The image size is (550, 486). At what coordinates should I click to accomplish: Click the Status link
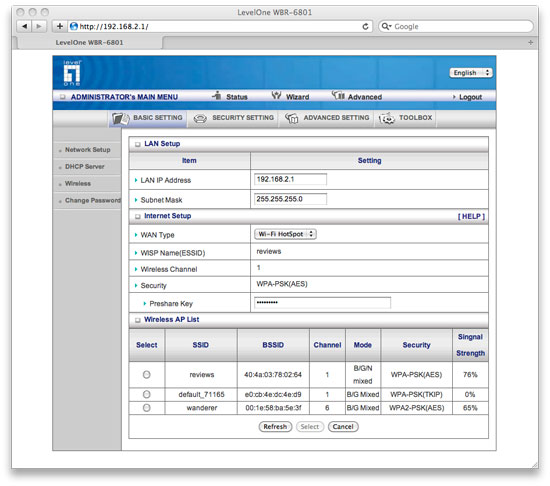pyautogui.click(x=237, y=97)
